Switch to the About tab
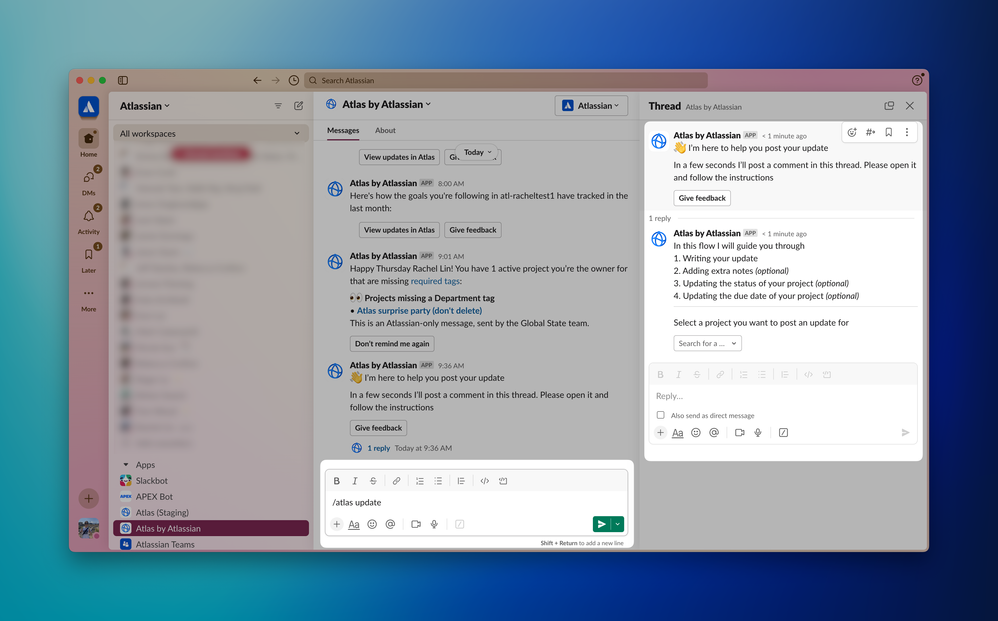This screenshot has height=621, width=998. 385,130
